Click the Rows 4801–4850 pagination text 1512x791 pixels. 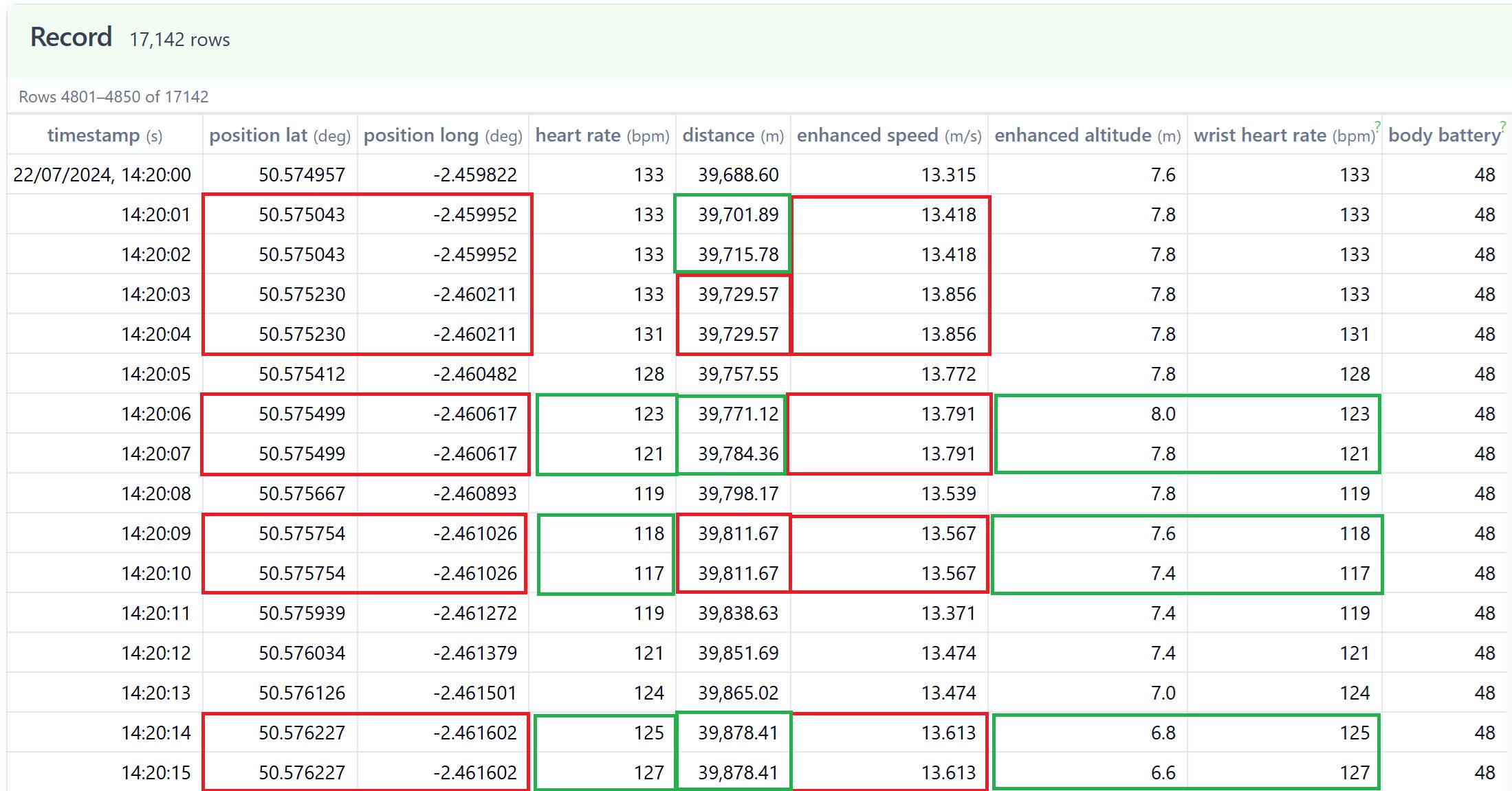(113, 97)
